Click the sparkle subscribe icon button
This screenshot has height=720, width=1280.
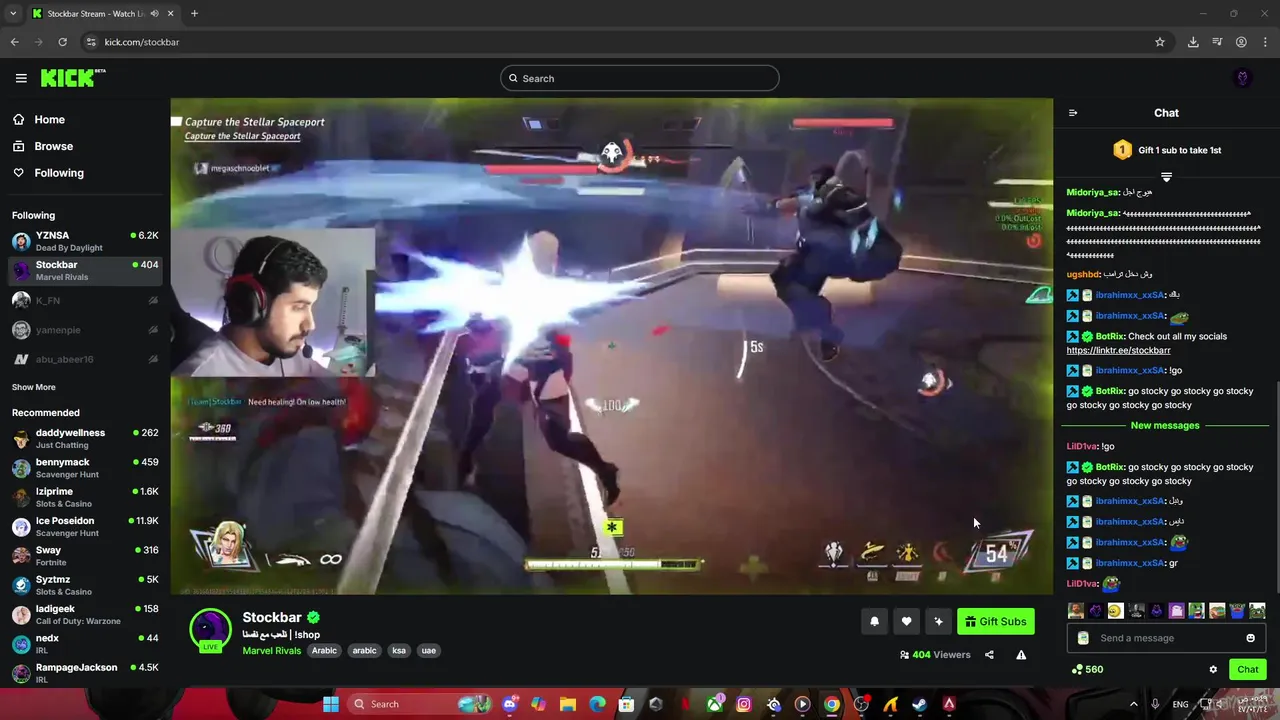coord(938,621)
